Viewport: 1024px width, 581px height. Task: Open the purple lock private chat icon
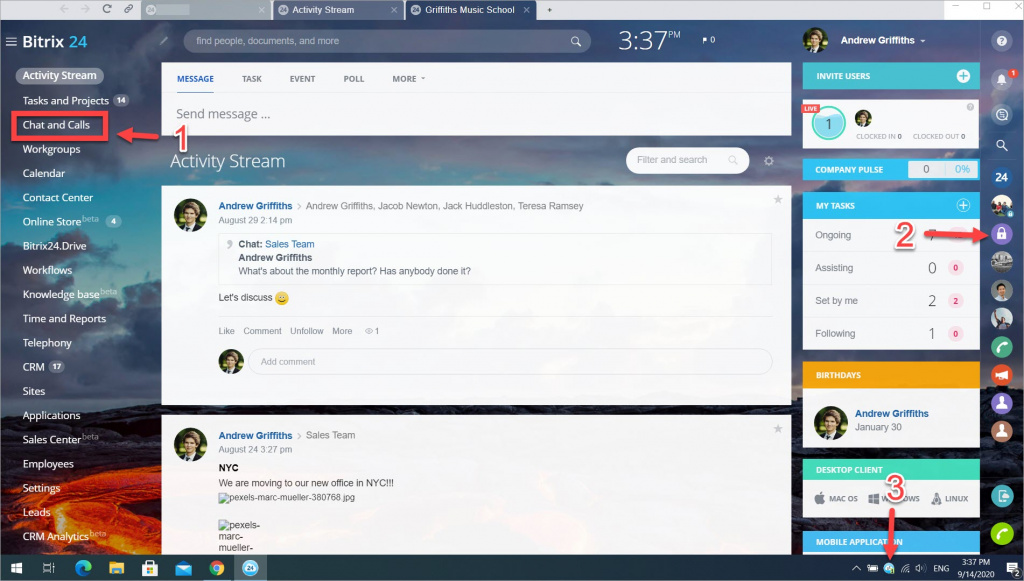(1001, 234)
